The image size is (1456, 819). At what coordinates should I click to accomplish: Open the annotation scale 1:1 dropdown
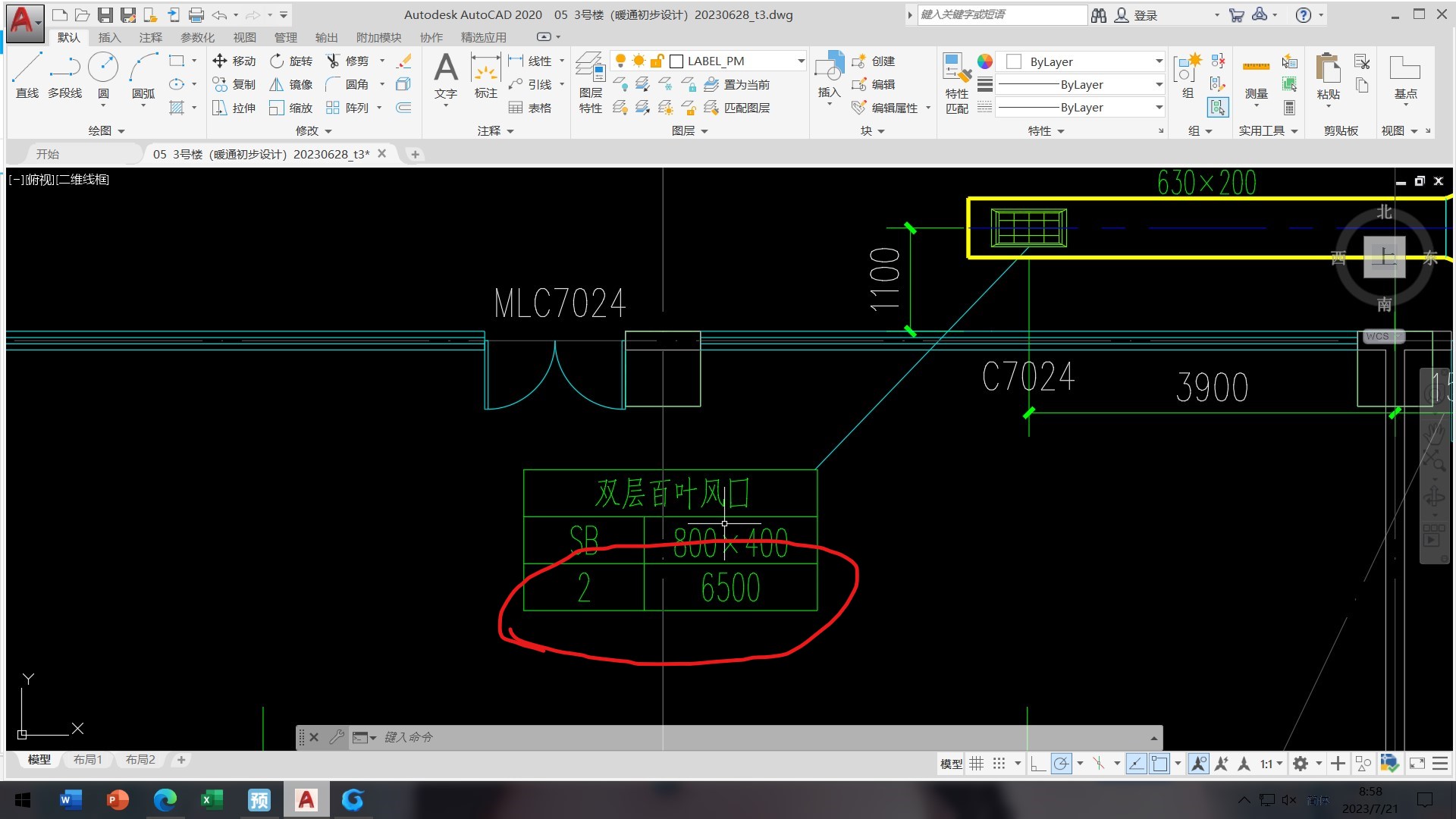click(1272, 764)
